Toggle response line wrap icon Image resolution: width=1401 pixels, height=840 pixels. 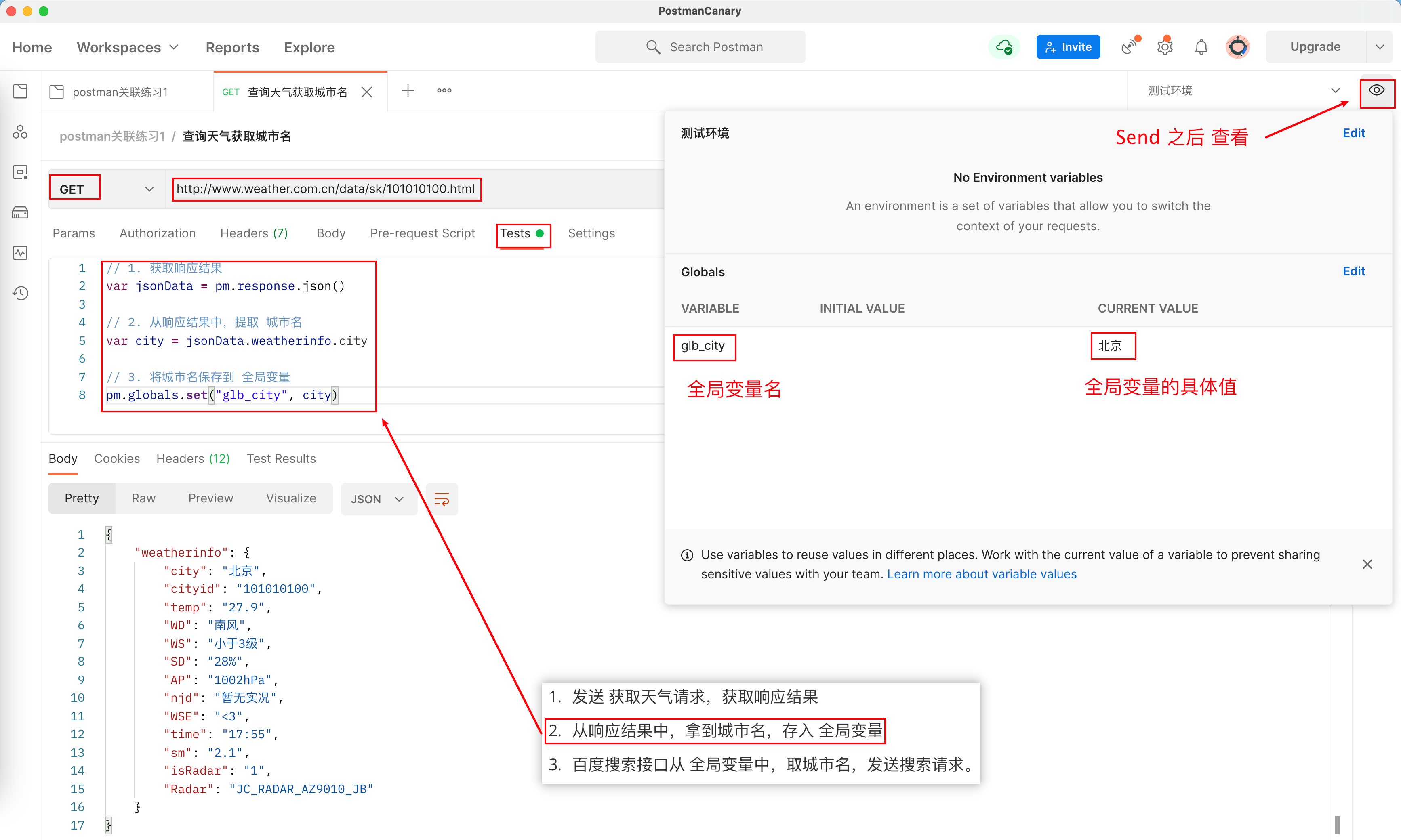coord(442,499)
